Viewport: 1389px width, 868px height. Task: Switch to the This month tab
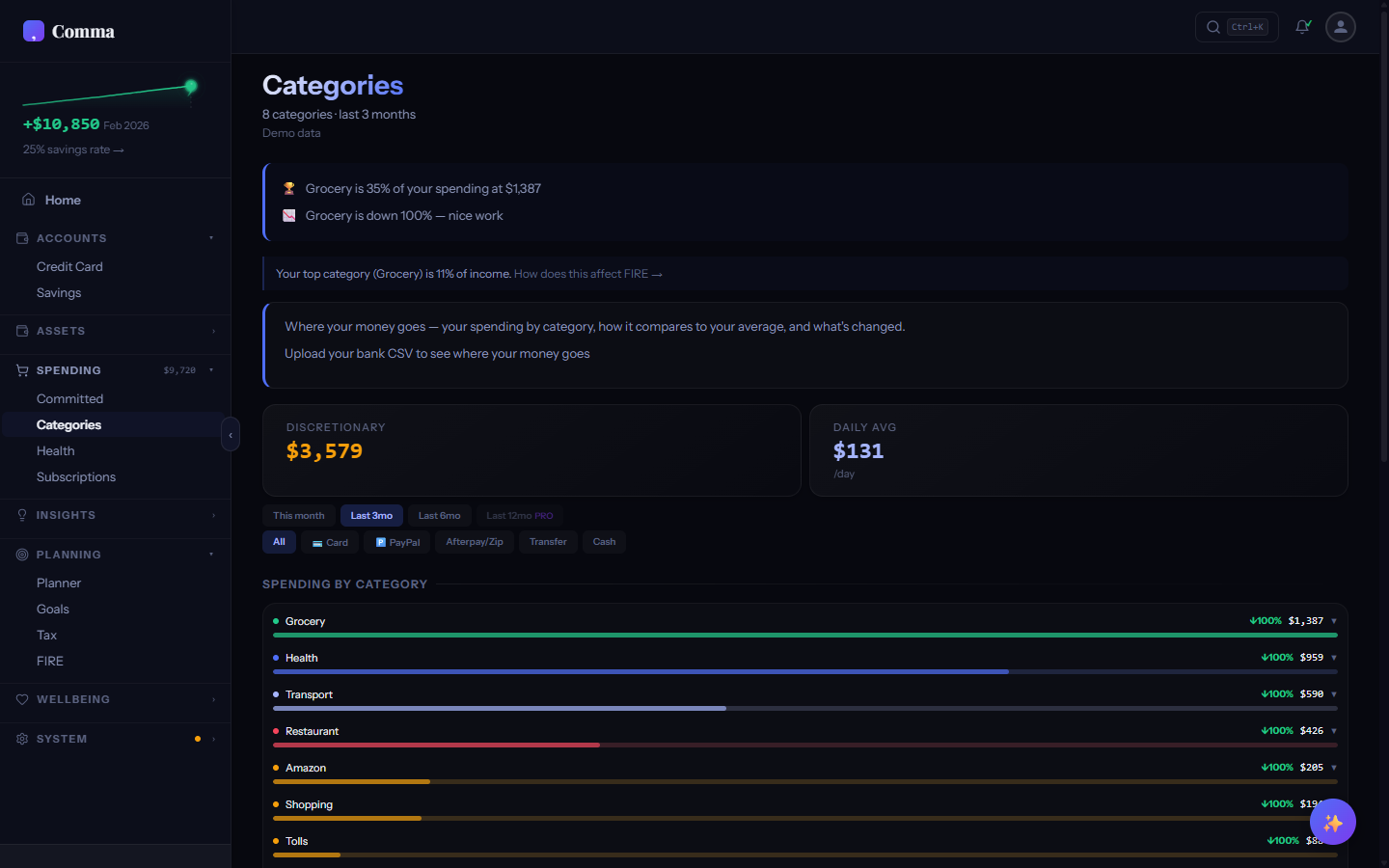[298, 515]
